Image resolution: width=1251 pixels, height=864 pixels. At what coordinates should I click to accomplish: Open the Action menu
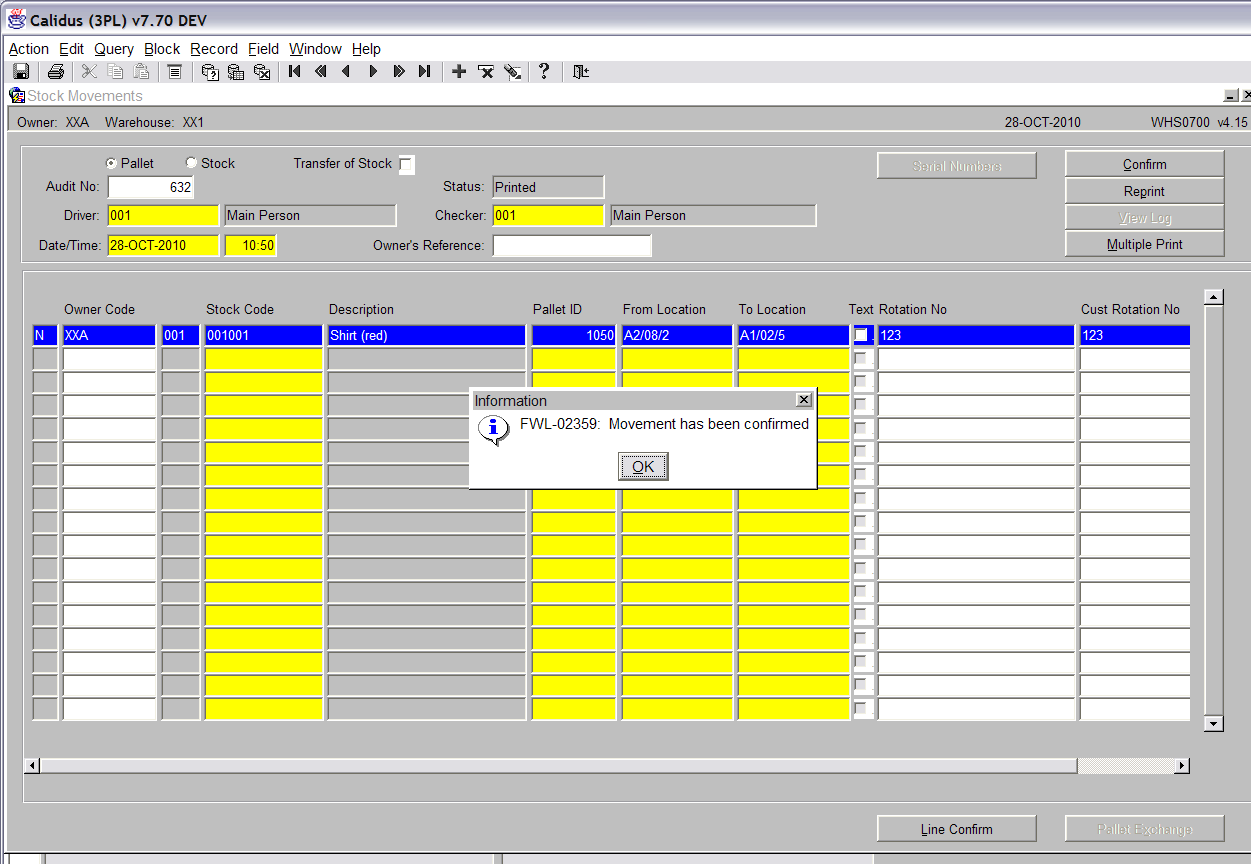pyautogui.click(x=29, y=49)
